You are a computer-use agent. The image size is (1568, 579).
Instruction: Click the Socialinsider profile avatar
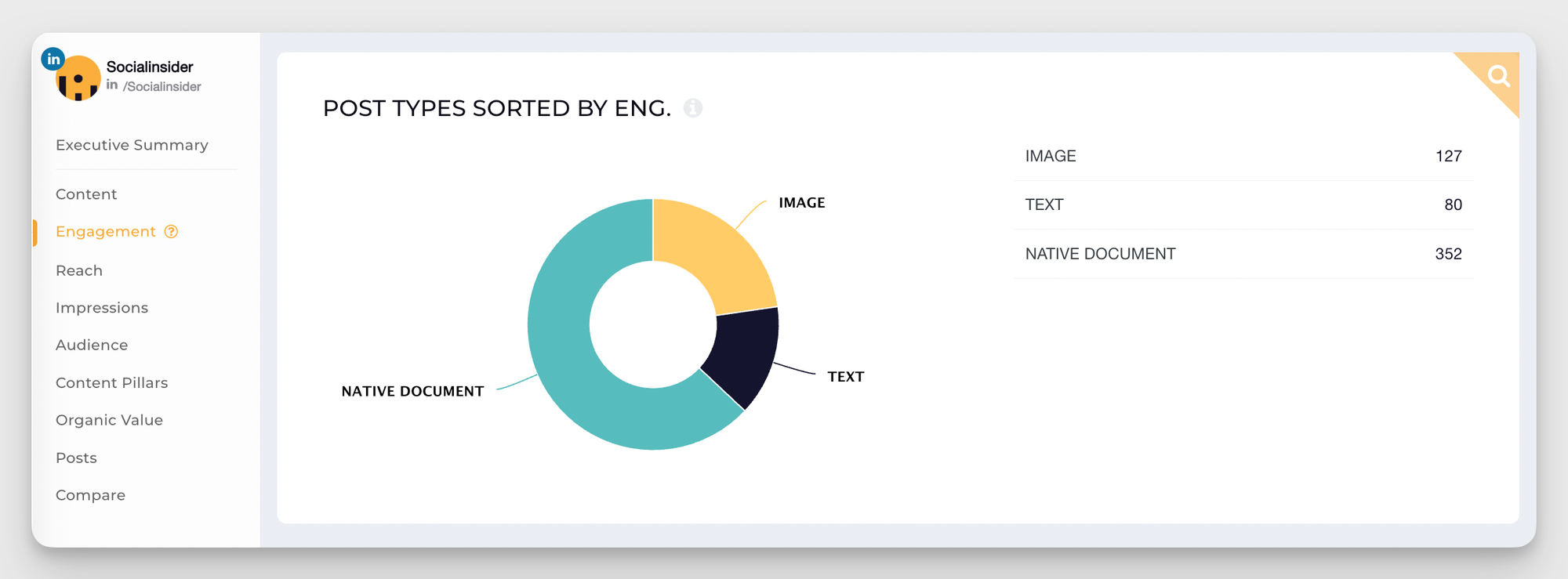(78, 79)
